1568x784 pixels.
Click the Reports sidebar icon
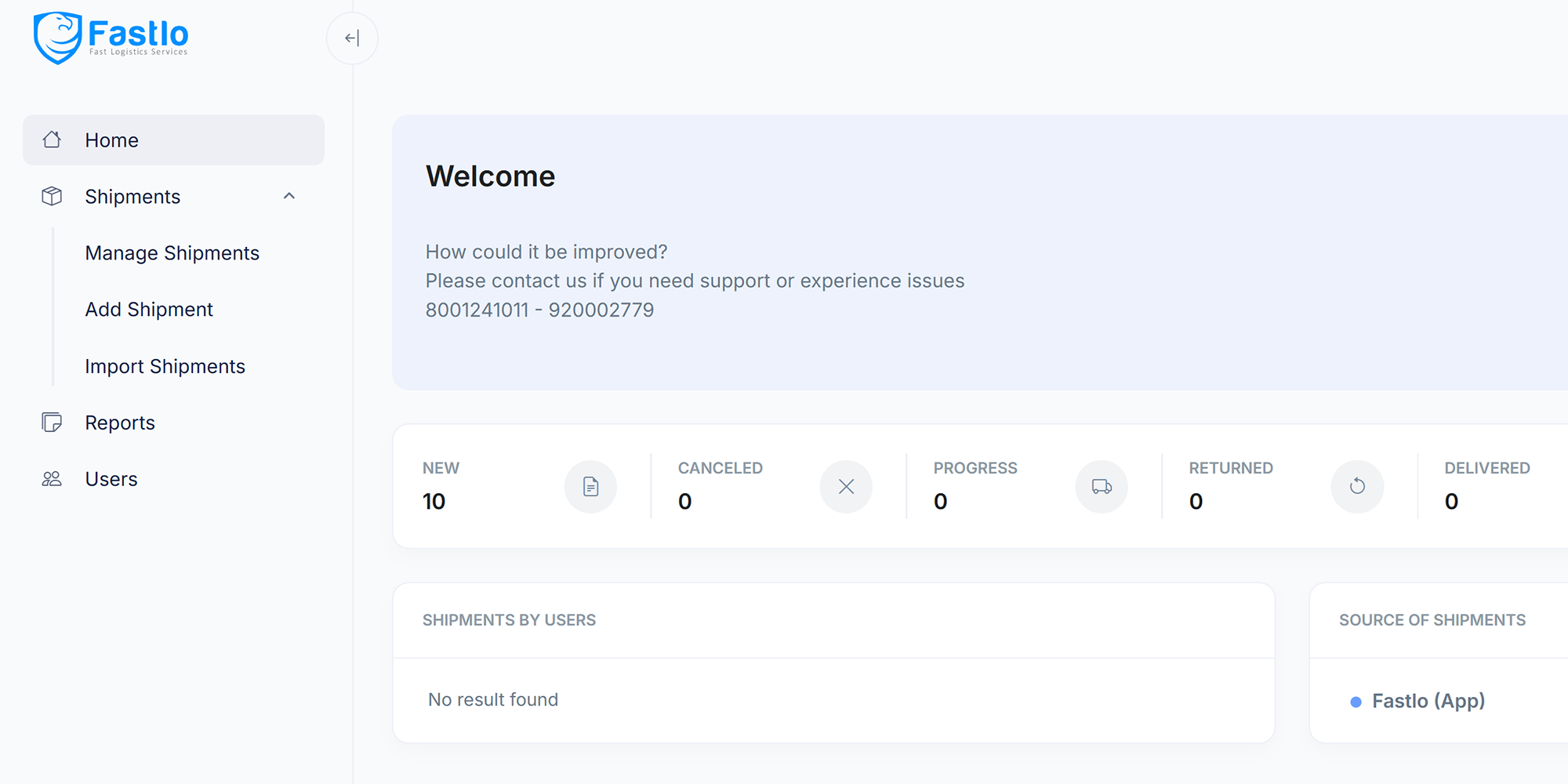click(x=52, y=423)
